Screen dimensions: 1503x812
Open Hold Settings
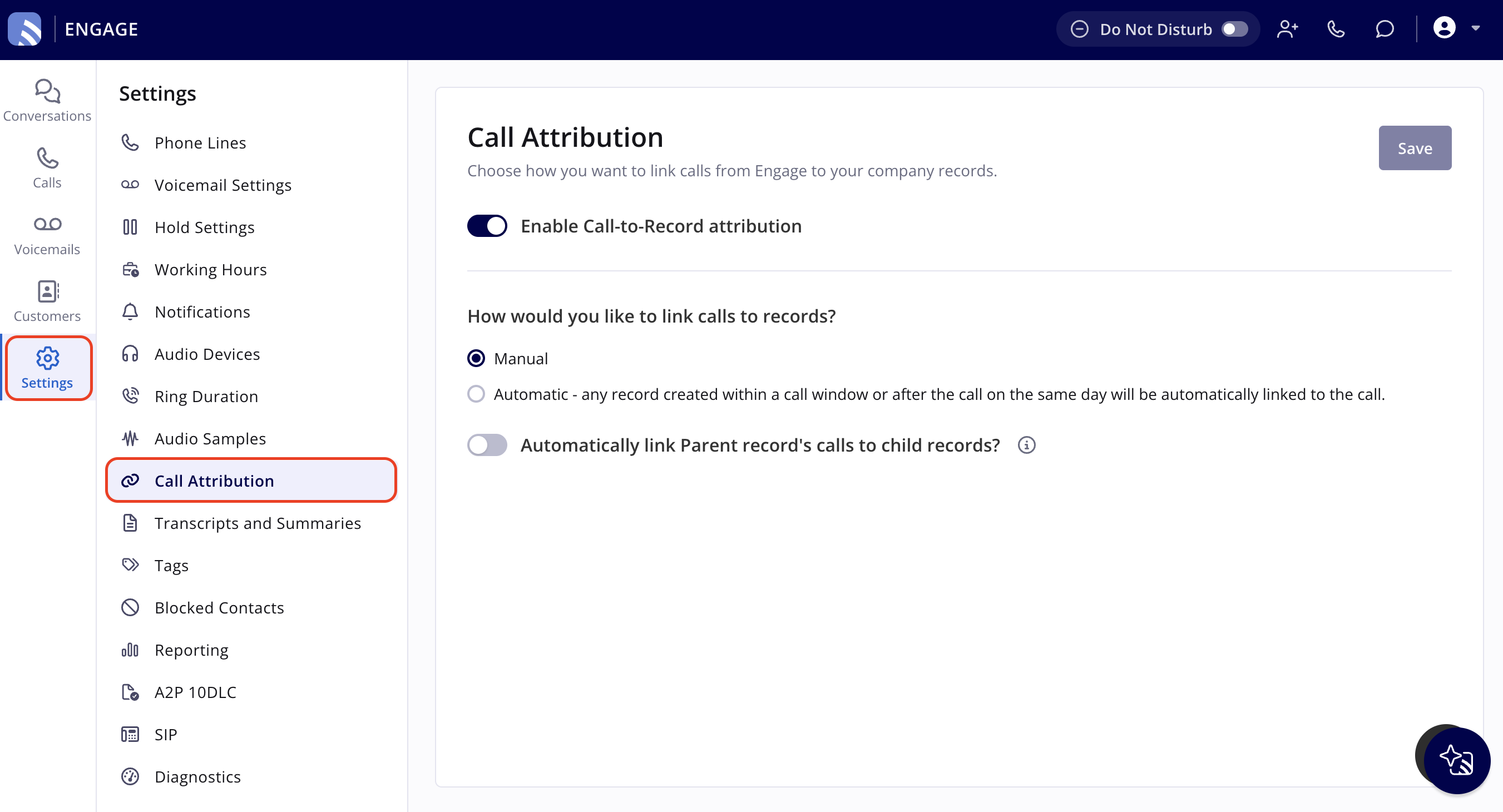(x=251, y=227)
